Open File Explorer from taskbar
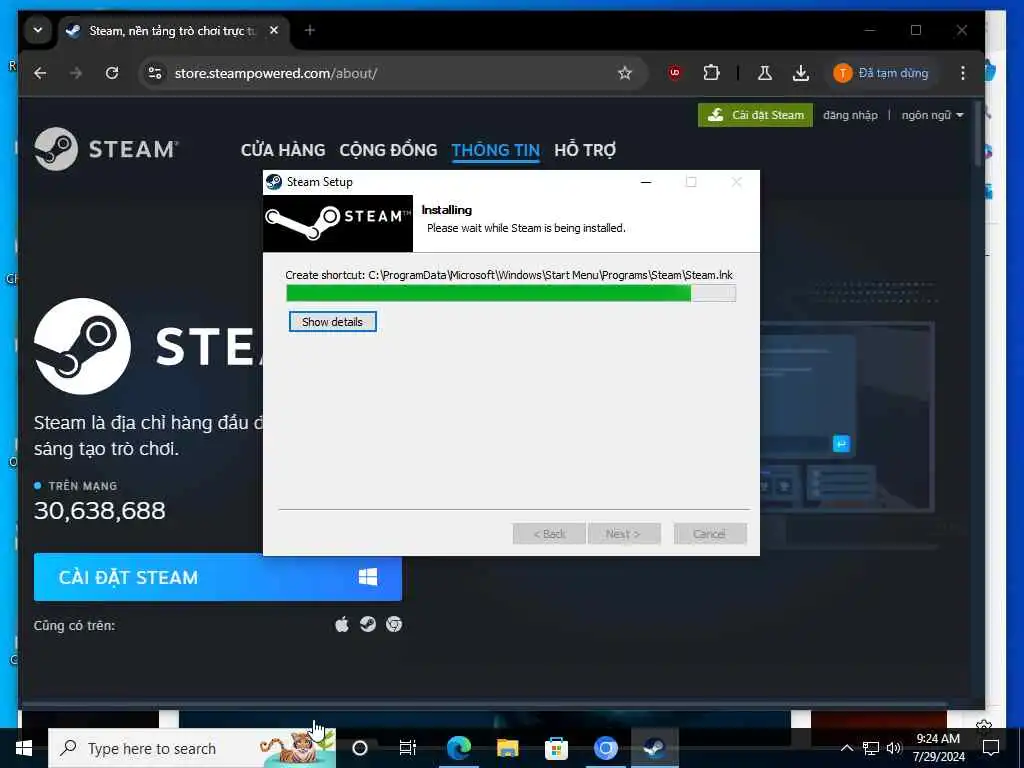 pos(507,748)
